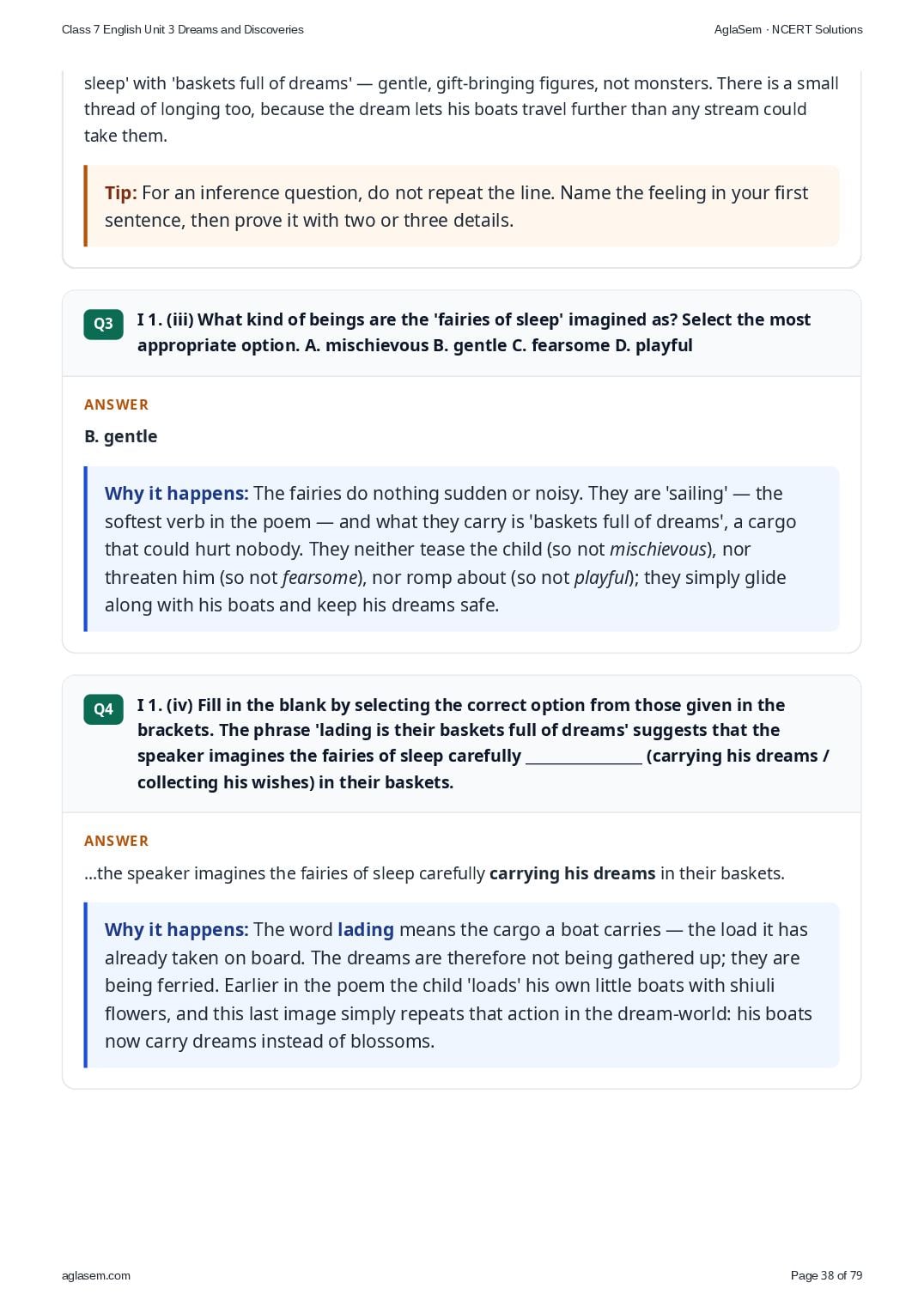Click the Q3 question text about fairies of sleep

pyautogui.click(x=474, y=332)
